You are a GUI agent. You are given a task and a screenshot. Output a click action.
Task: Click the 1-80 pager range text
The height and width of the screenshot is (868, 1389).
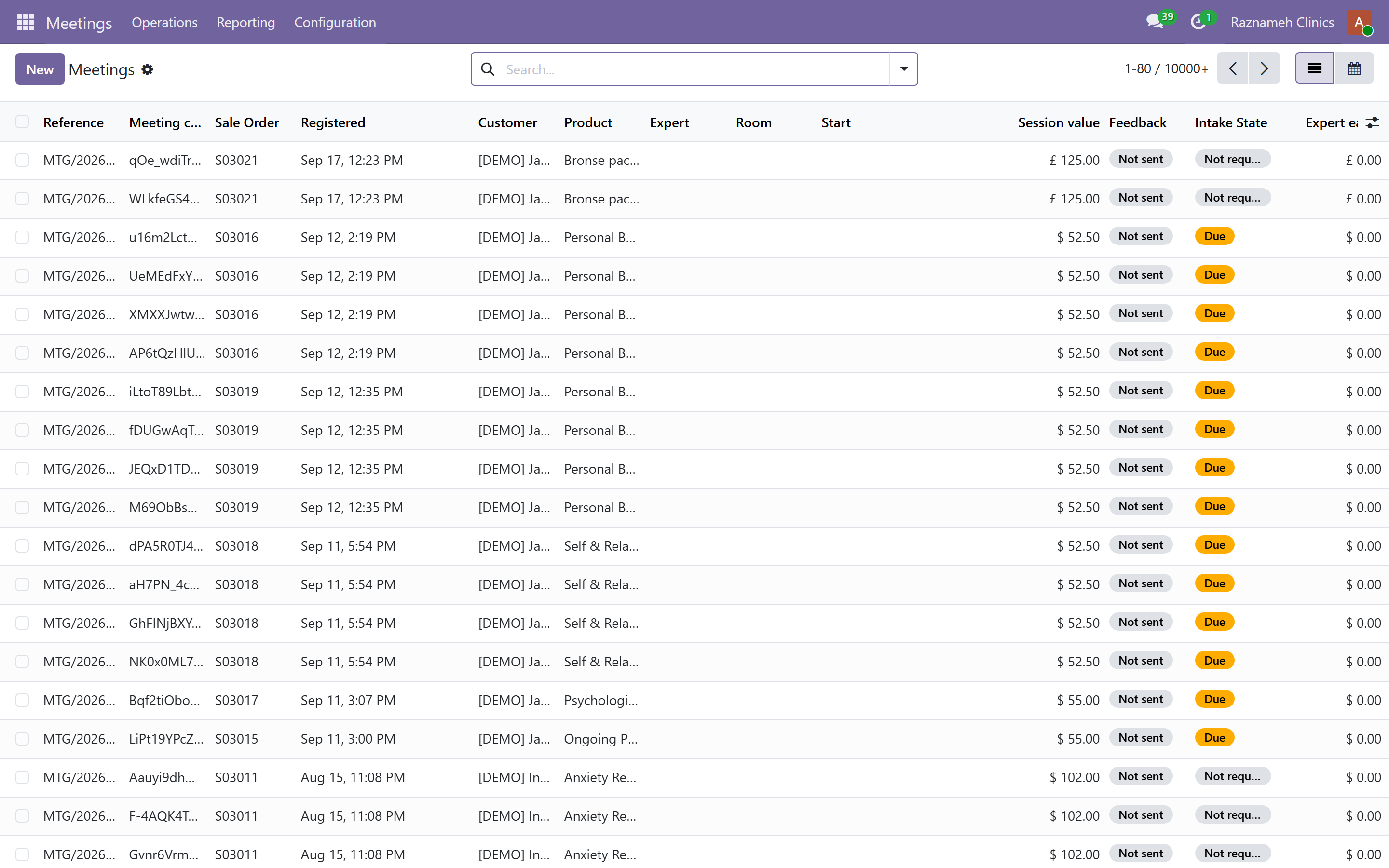1138,69
